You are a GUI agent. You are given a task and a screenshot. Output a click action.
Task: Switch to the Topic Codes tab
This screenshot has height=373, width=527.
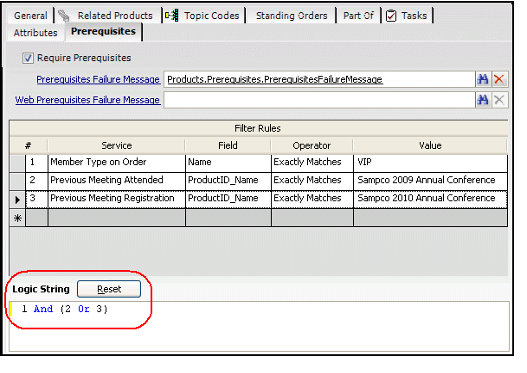coord(205,15)
